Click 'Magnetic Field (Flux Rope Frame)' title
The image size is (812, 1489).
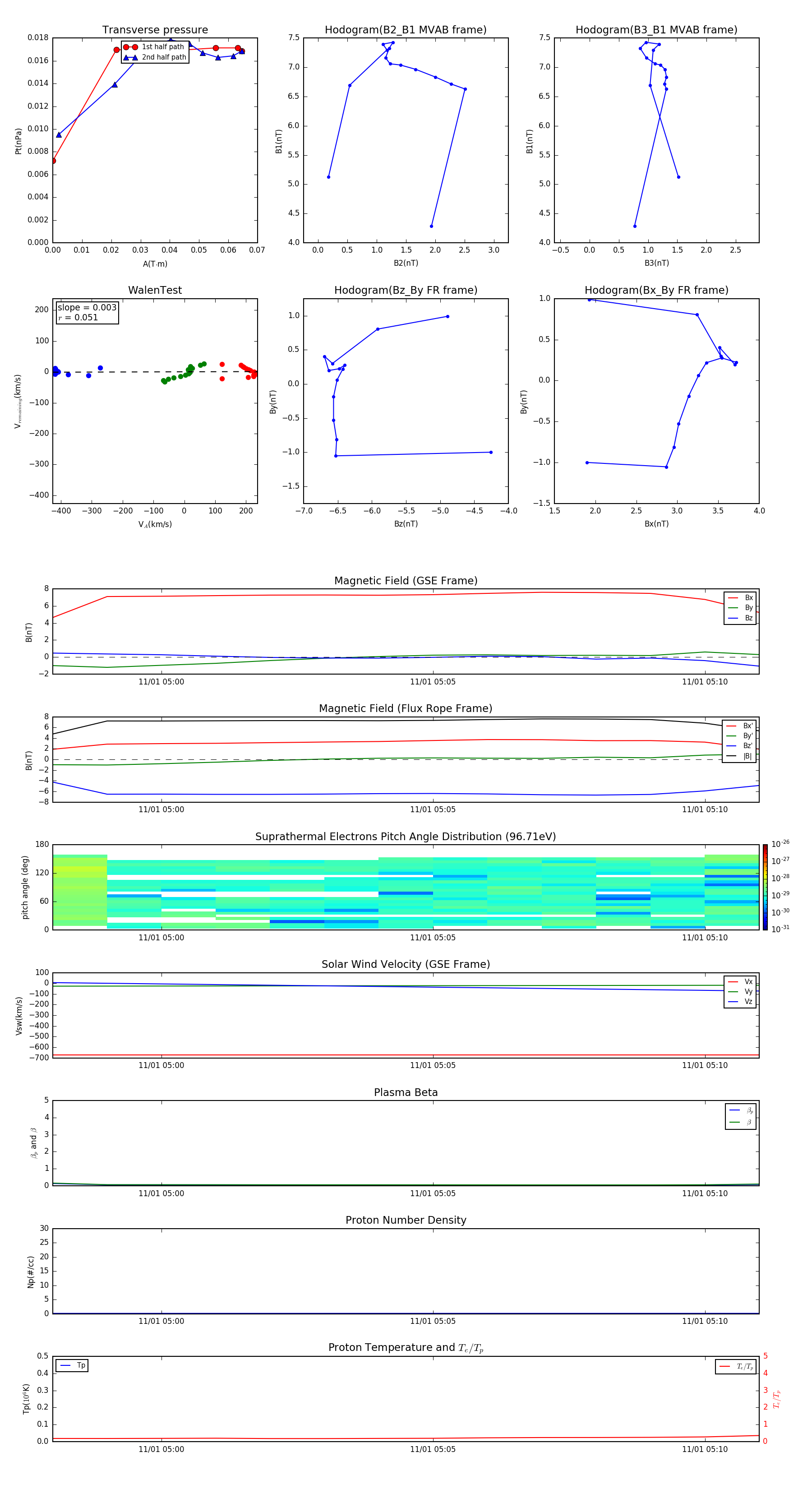coord(406,709)
